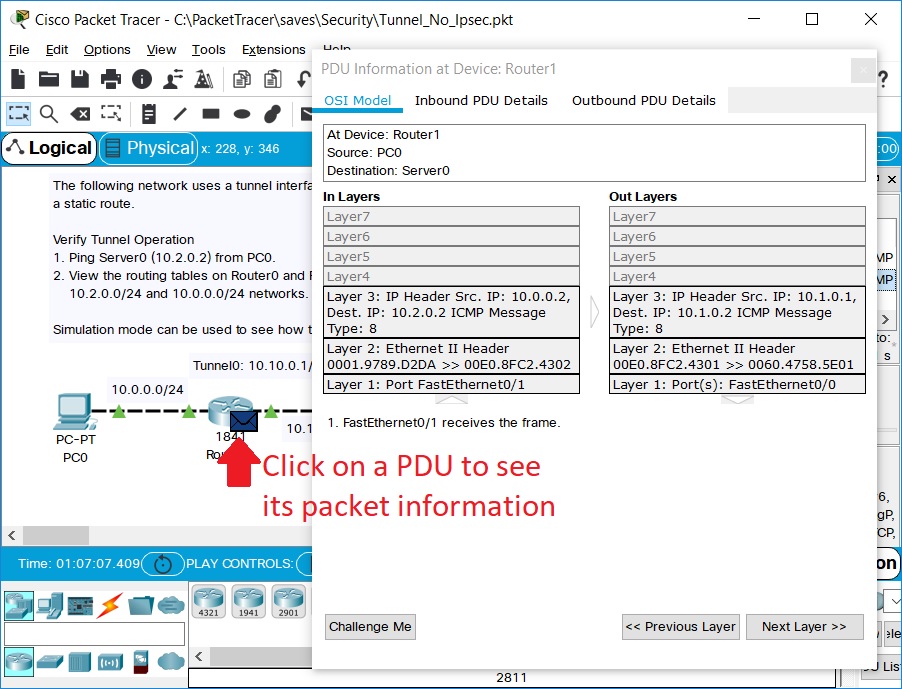902x689 pixels.
Task: Activate the Select tool toggle
Action: [18, 114]
